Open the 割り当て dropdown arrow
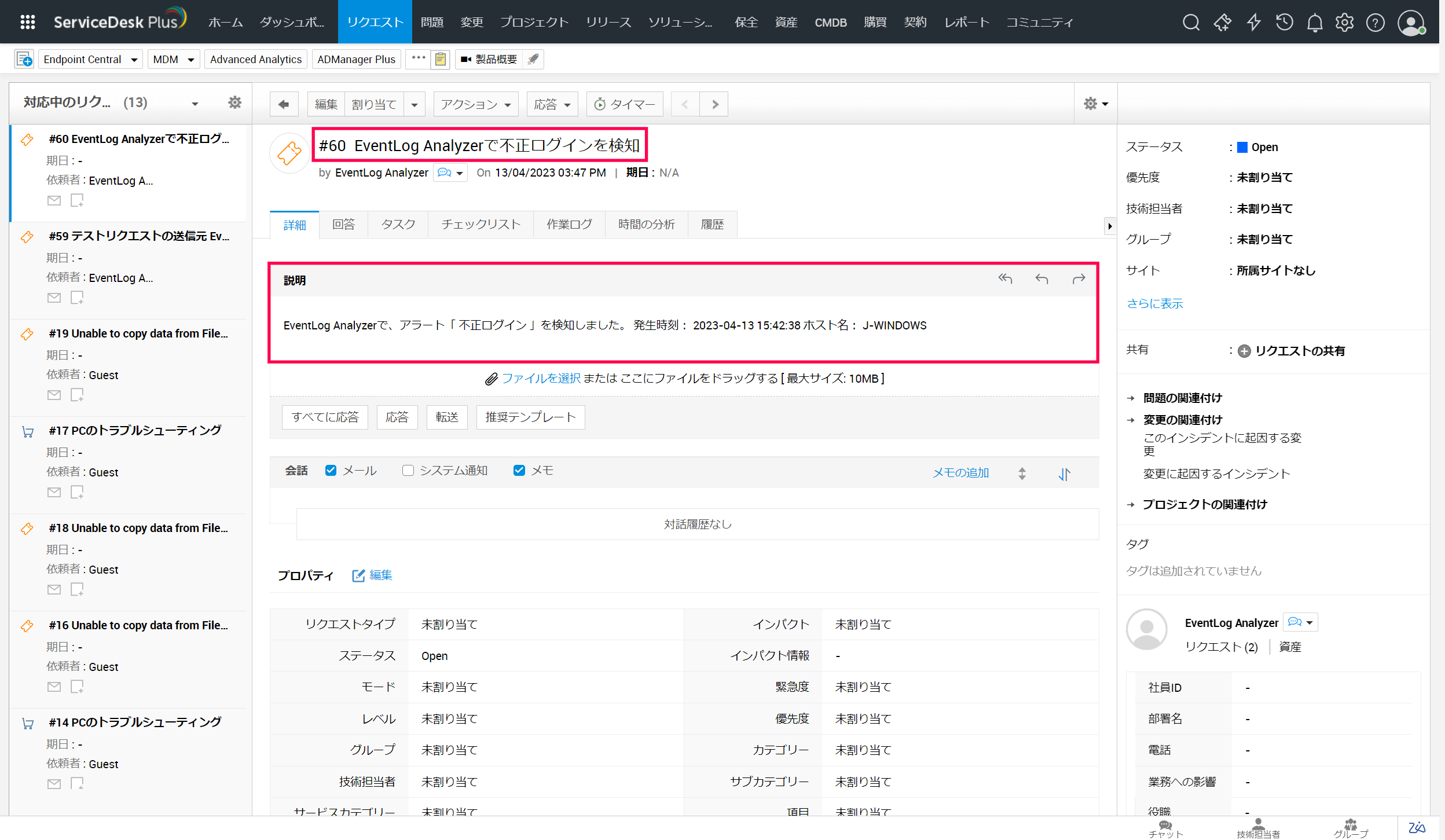The height and width of the screenshot is (840, 1445). (x=415, y=105)
